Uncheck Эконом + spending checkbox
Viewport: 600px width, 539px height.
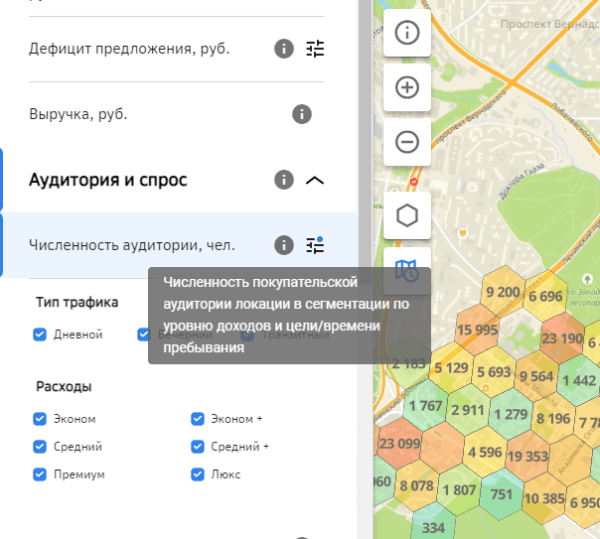coord(197,419)
